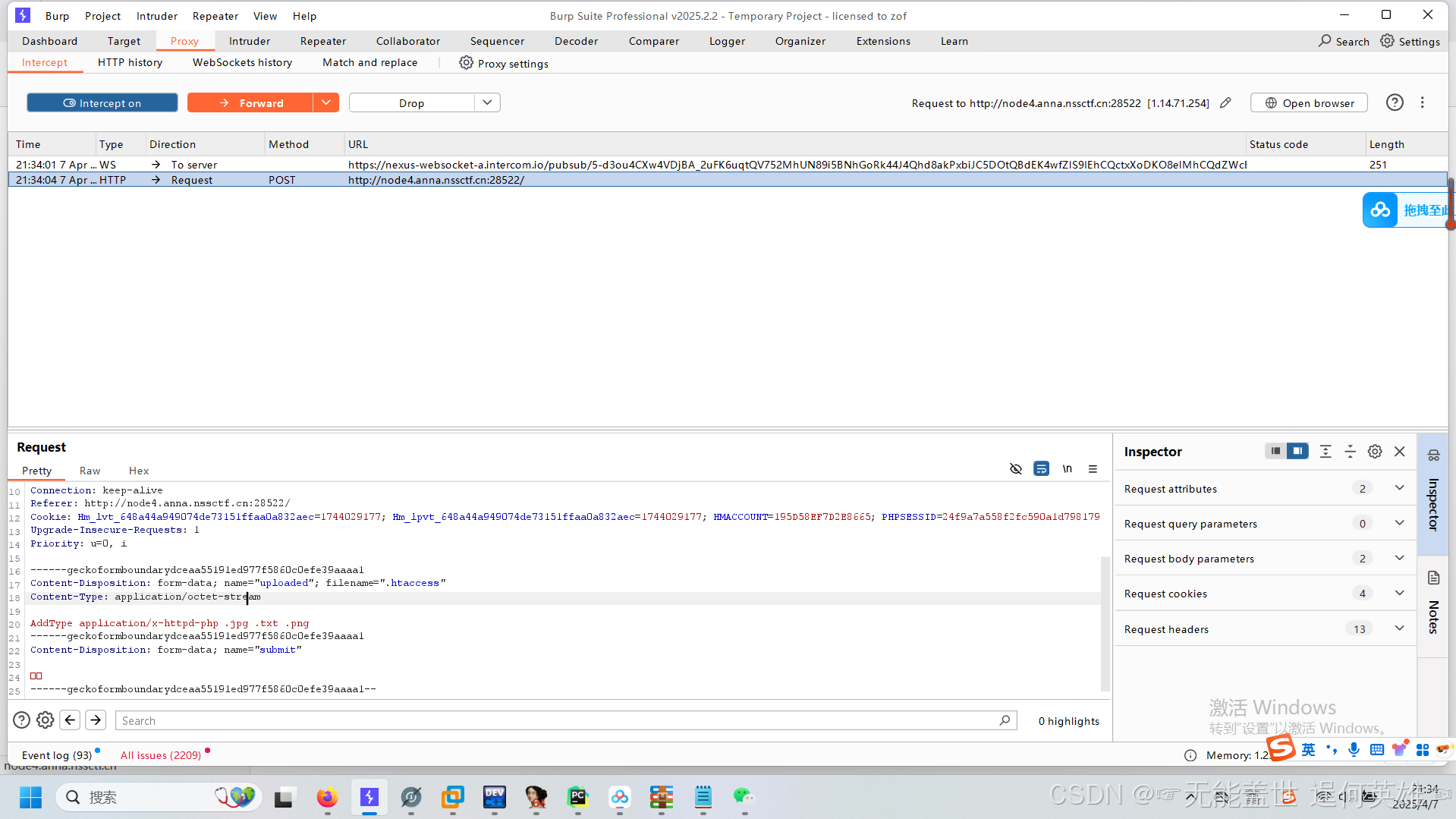Click the memory info icon
This screenshot has height=819, width=1456.
(x=1190, y=755)
